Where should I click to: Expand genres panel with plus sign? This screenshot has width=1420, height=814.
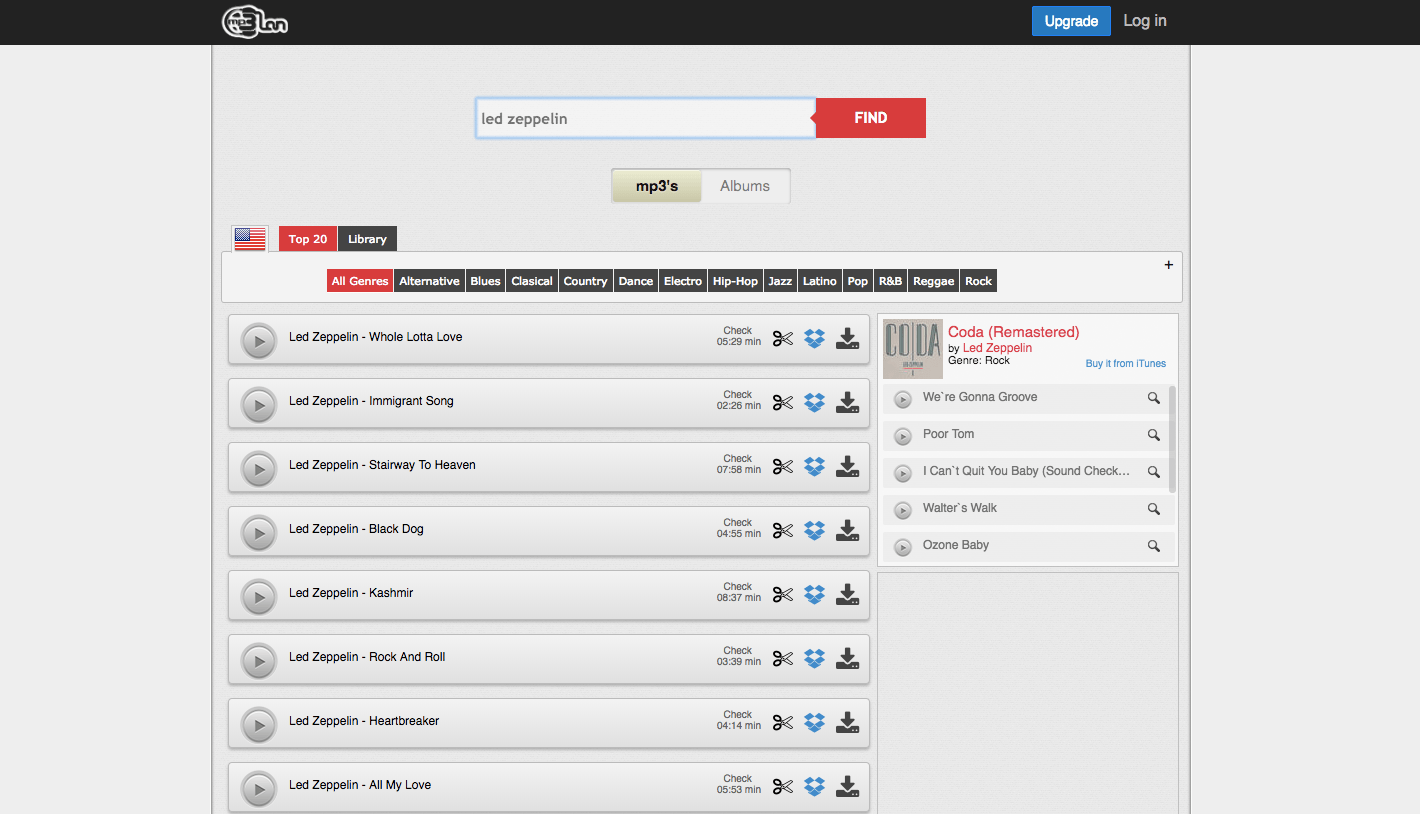coord(1168,265)
